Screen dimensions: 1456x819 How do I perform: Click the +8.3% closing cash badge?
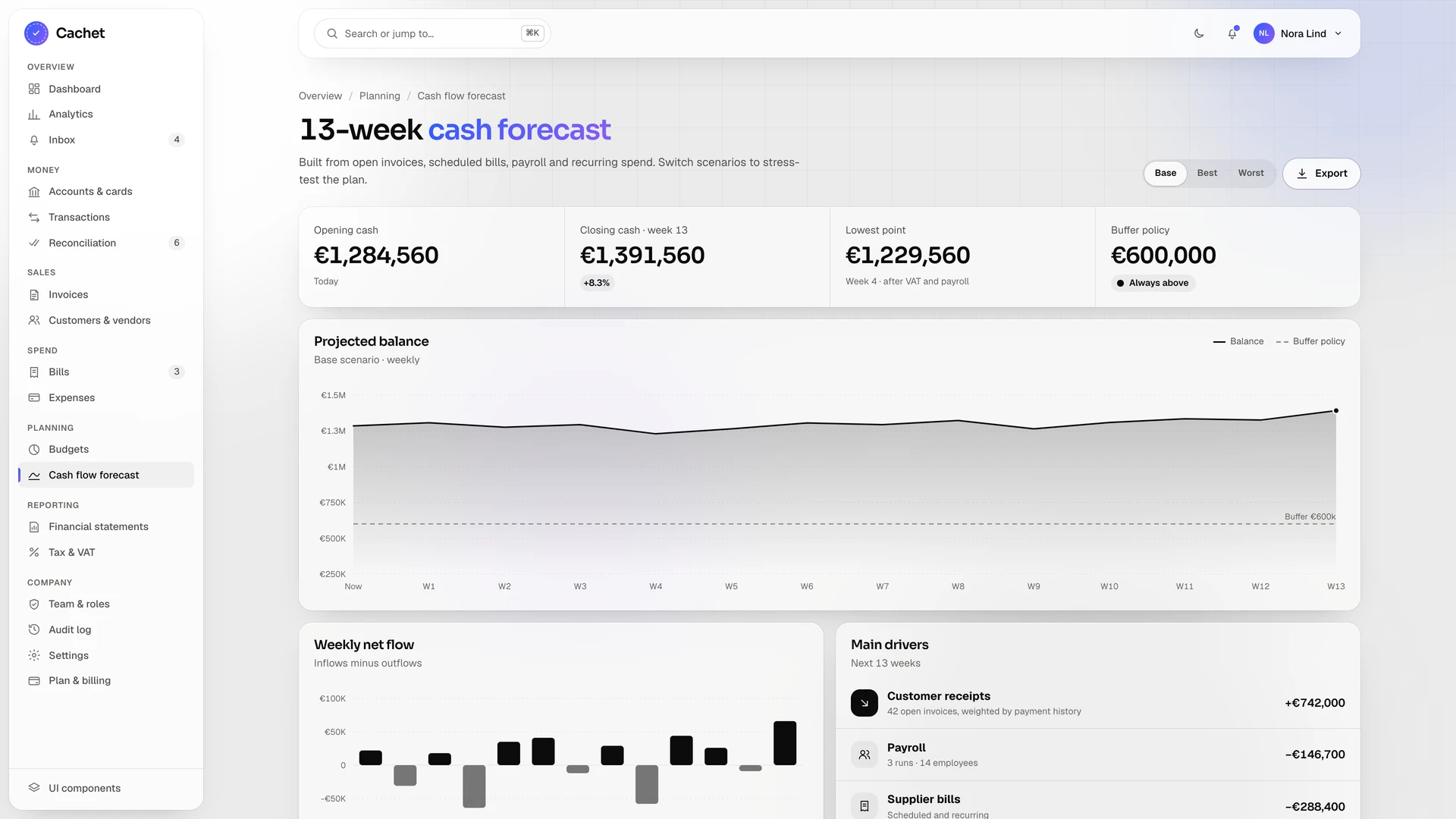coord(597,284)
